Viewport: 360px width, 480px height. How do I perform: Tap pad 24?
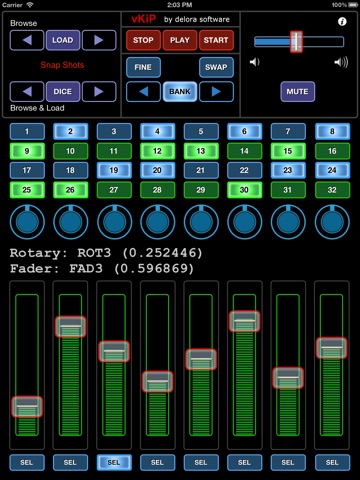(x=332, y=170)
